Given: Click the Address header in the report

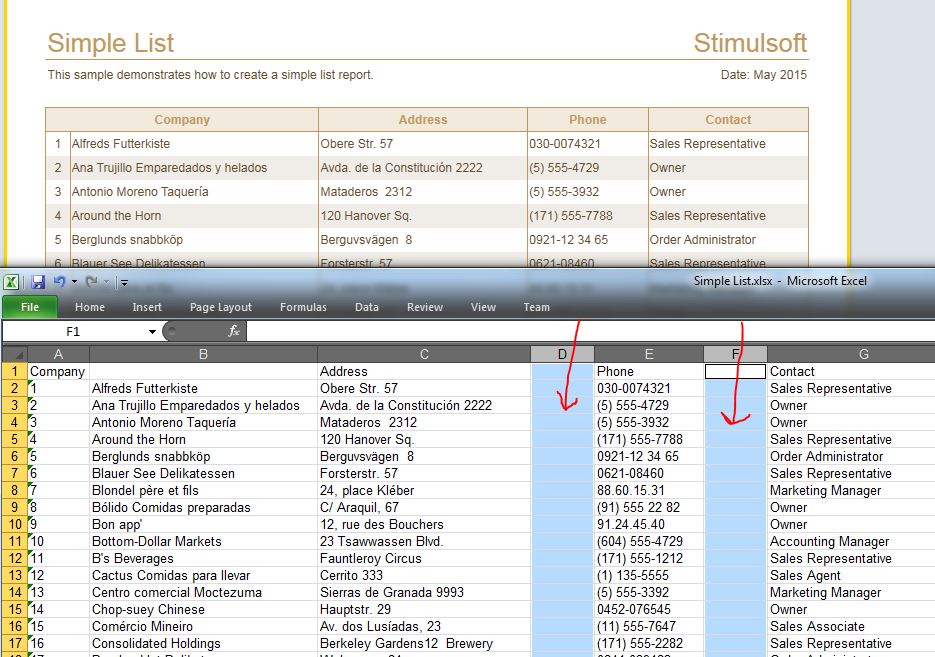Looking at the screenshot, I should tap(423, 120).
